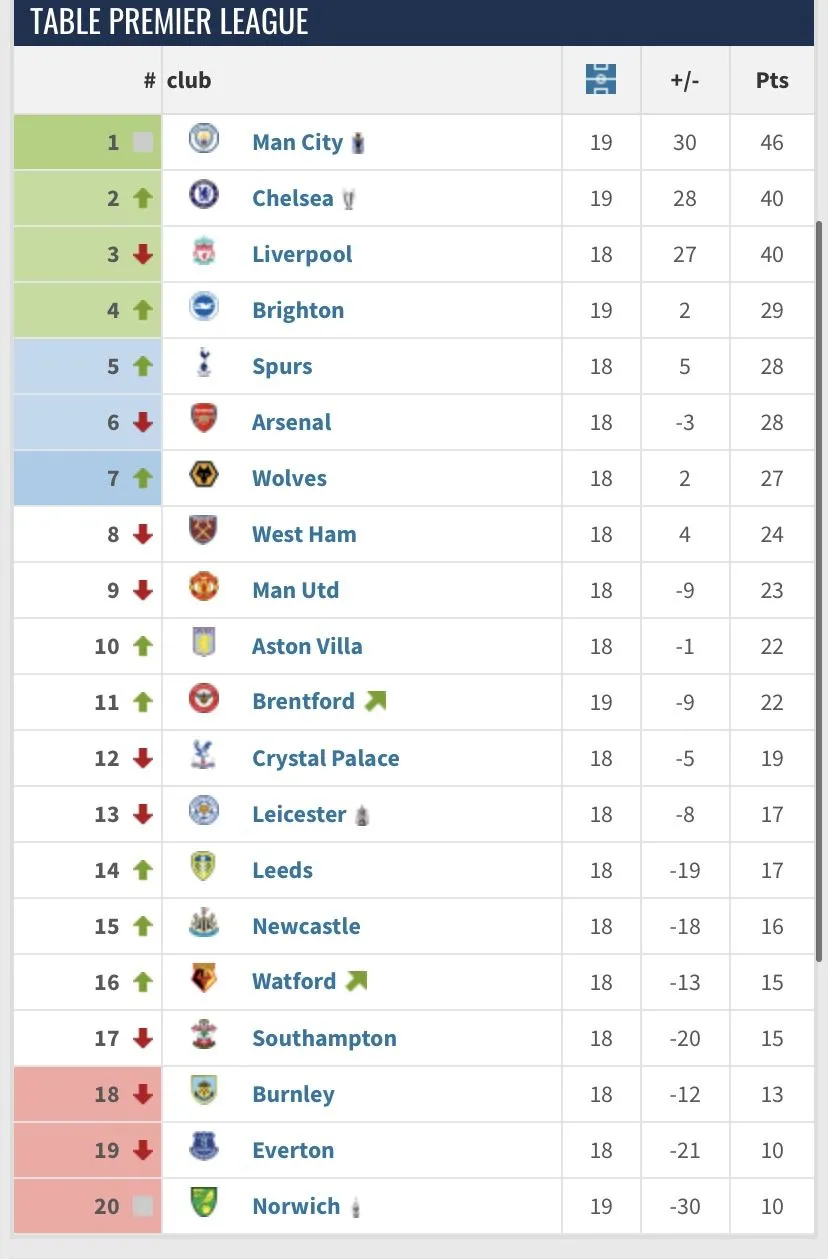828x1259 pixels.
Task: Click the matches-played pitch icon header
Action: [601, 80]
